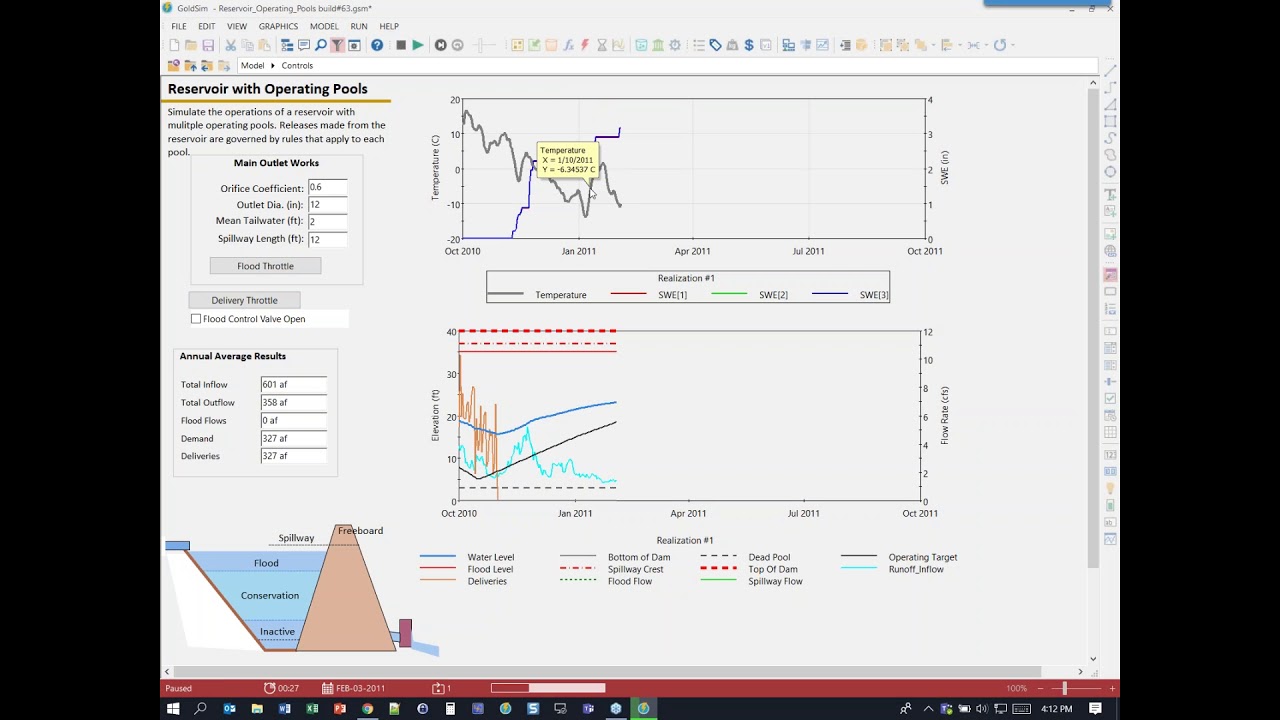Click the Paste clipboard icon
This screenshot has height=720, width=1280.
click(264, 45)
